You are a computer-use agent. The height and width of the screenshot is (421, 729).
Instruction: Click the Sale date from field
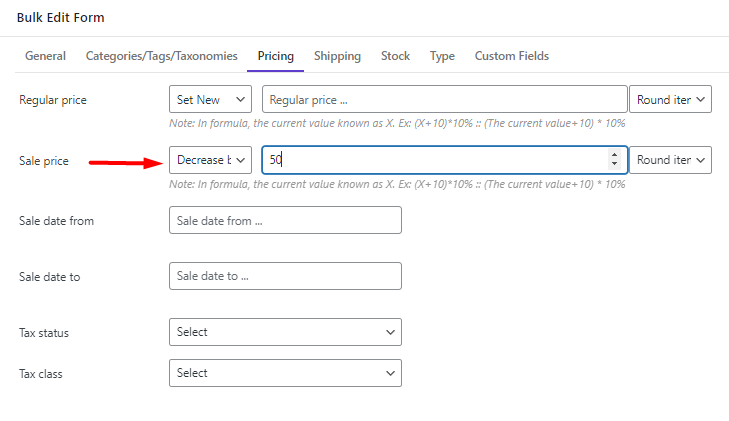pos(285,220)
